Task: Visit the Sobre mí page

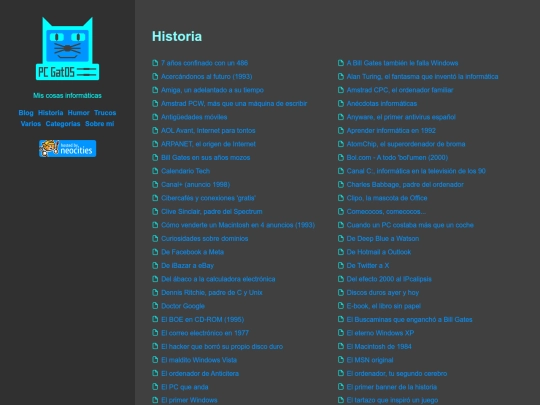Action: [100, 124]
